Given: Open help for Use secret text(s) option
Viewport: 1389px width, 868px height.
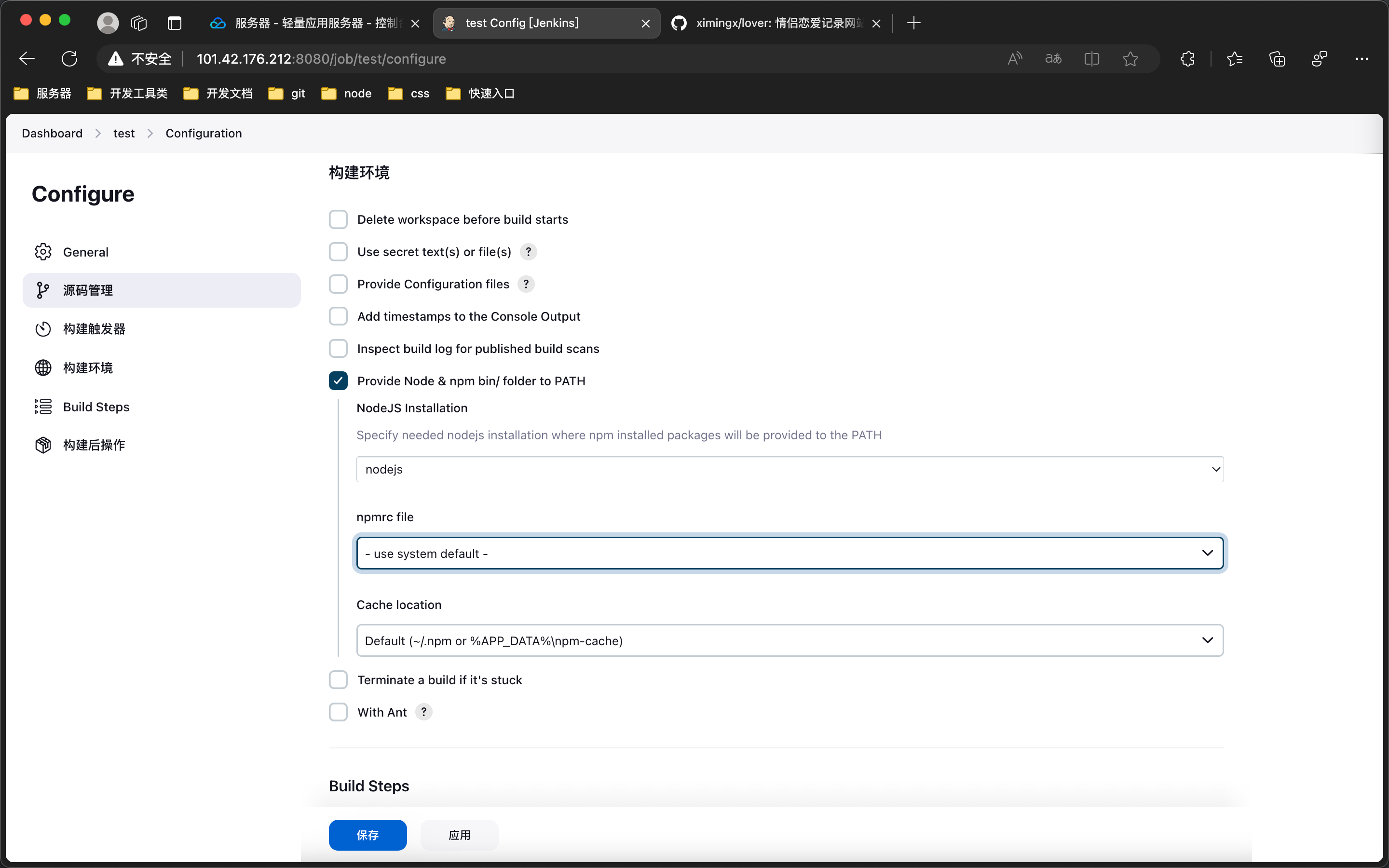Looking at the screenshot, I should pyautogui.click(x=528, y=252).
